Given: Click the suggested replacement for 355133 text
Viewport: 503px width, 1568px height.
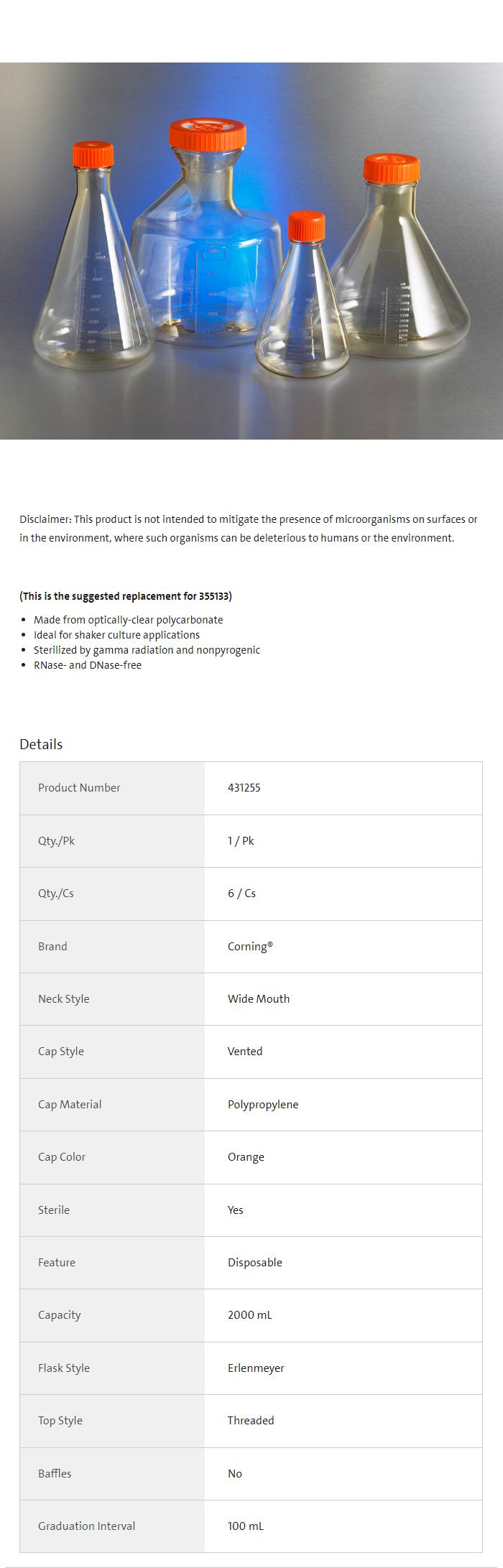Looking at the screenshot, I should [126, 596].
